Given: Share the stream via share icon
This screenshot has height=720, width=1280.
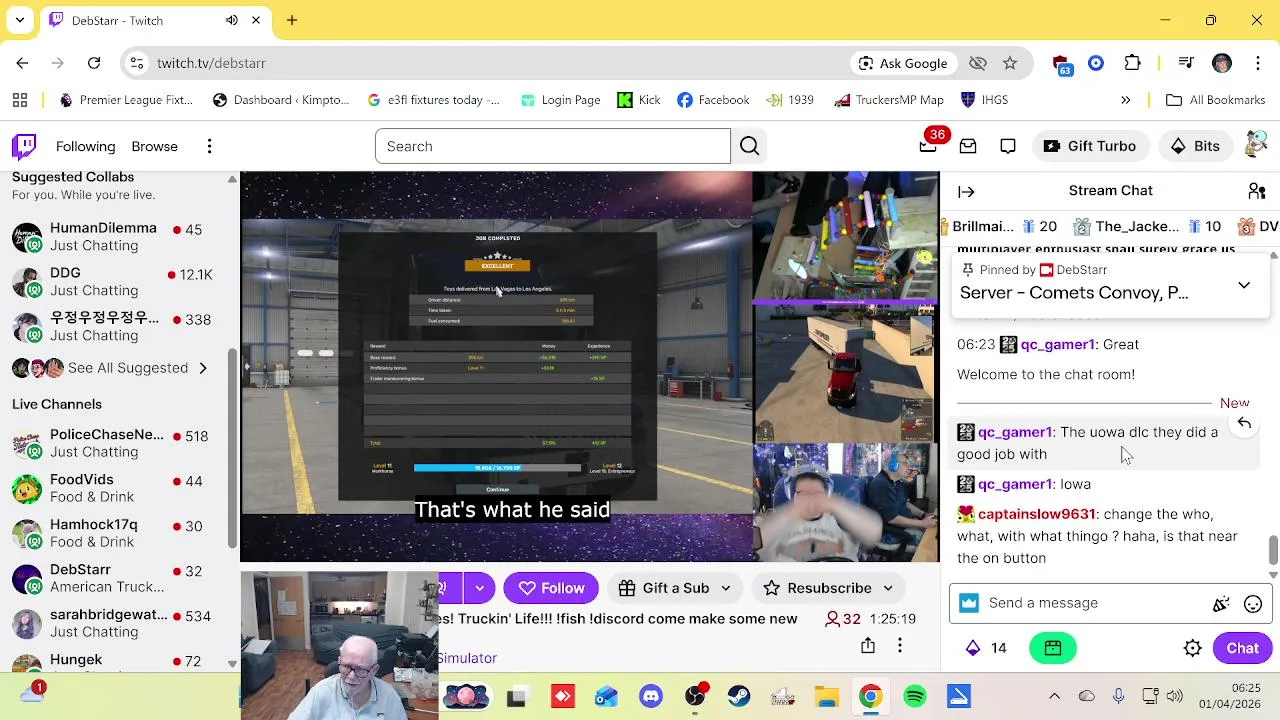Looking at the screenshot, I should (868, 646).
